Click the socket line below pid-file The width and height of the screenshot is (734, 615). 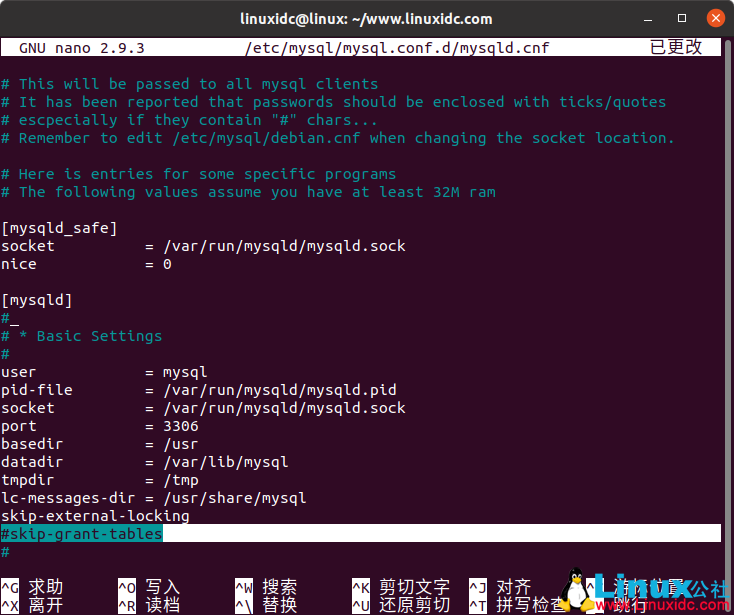click(x=203, y=408)
